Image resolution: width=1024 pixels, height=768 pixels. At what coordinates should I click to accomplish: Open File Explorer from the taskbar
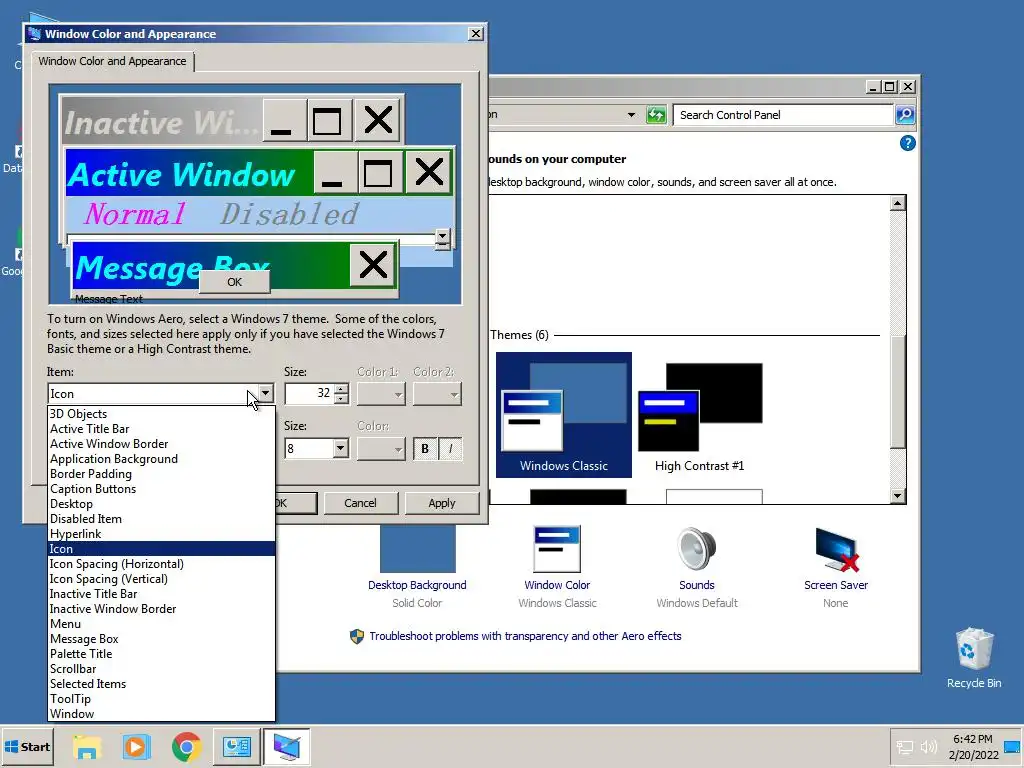pyautogui.click(x=87, y=746)
